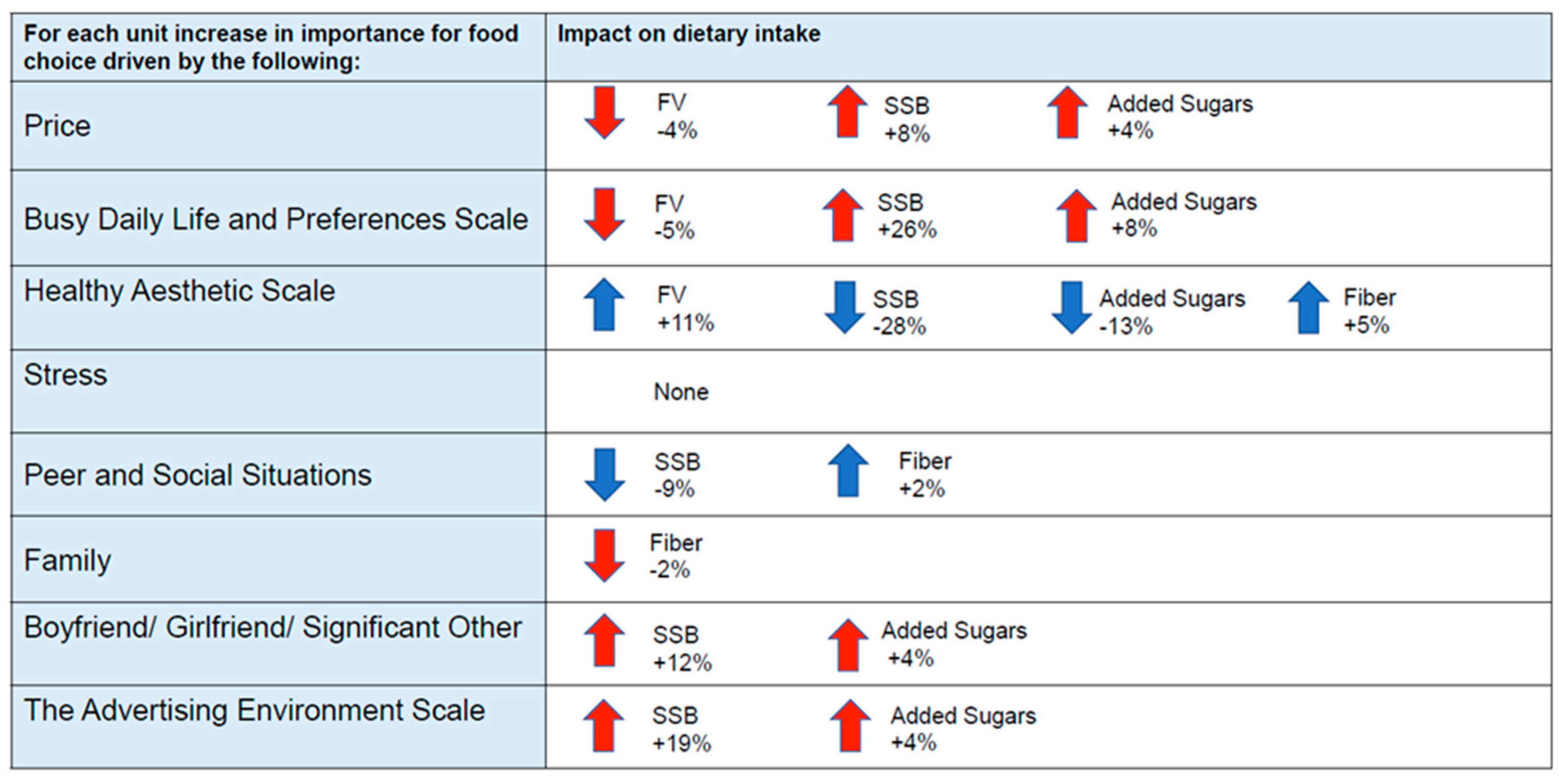Click the blue down arrow beside Added Sugars -13%
Screen dimensions: 1568x782
pyautogui.click(x=1071, y=307)
